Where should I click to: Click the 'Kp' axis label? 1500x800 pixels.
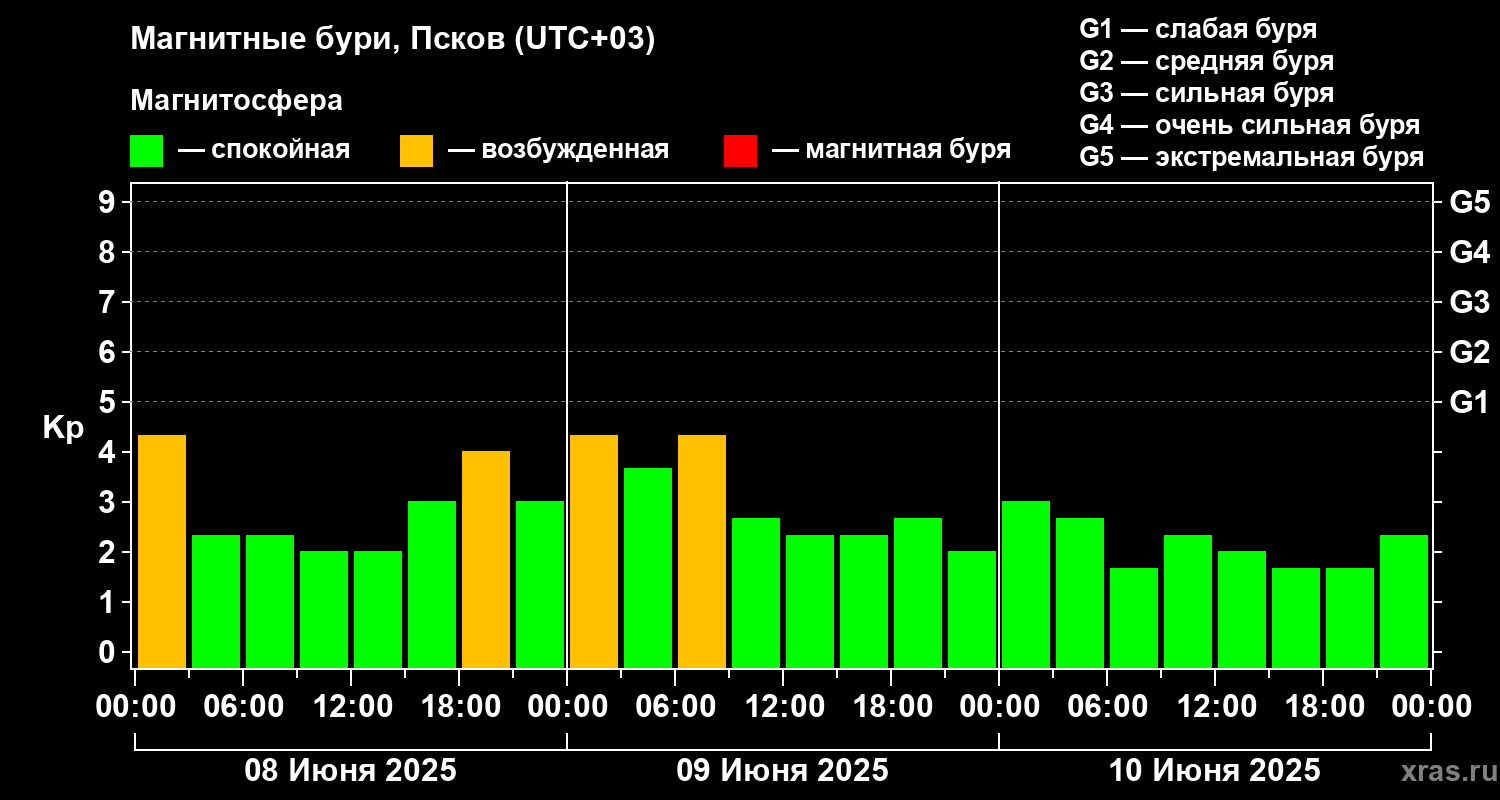coord(63,428)
